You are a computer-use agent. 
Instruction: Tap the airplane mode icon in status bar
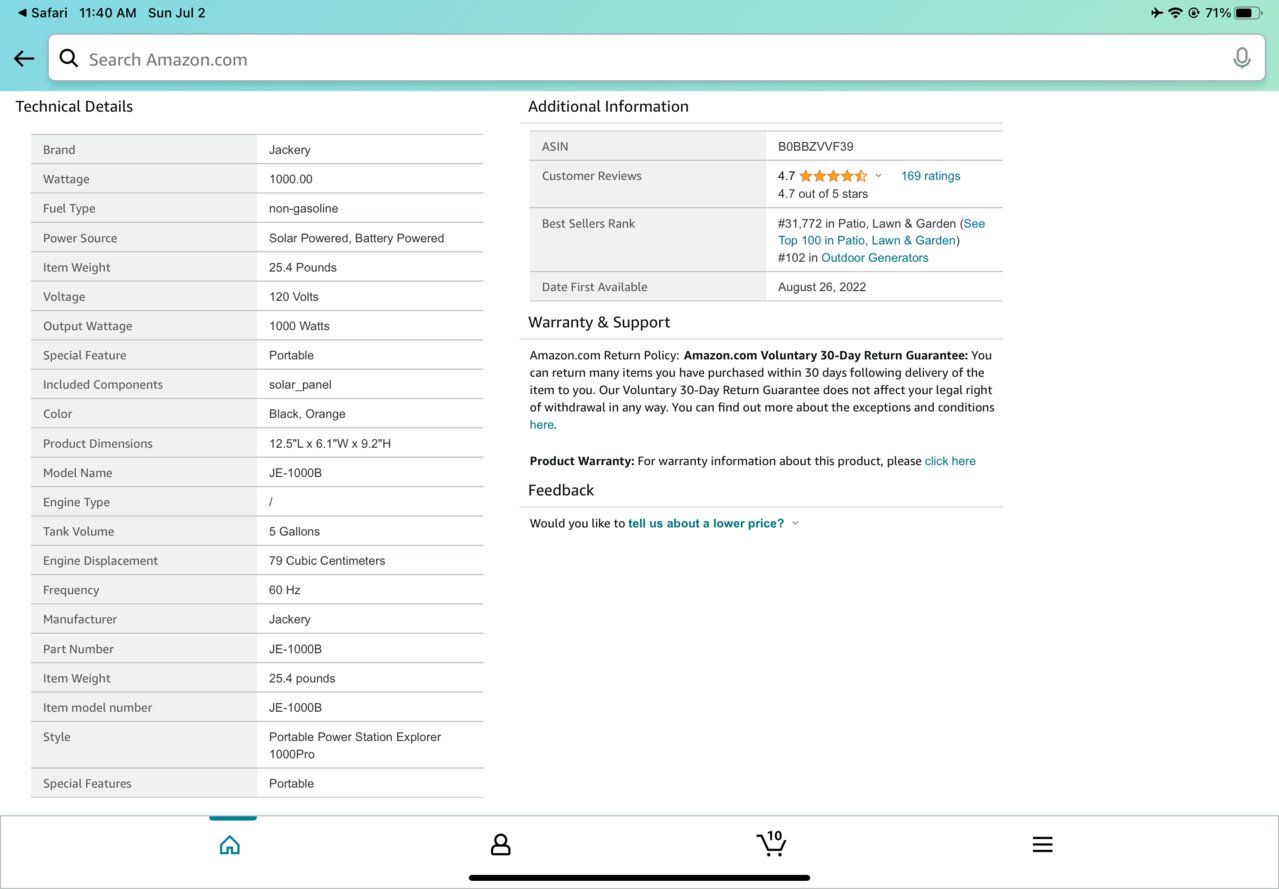pos(1157,13)
